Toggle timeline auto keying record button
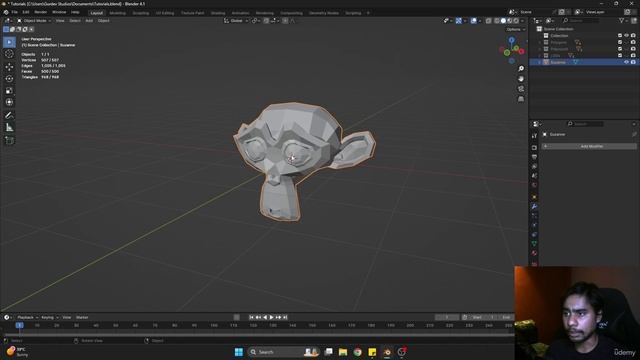The width and height of the screenshot is (640, 360). [236, 317]
